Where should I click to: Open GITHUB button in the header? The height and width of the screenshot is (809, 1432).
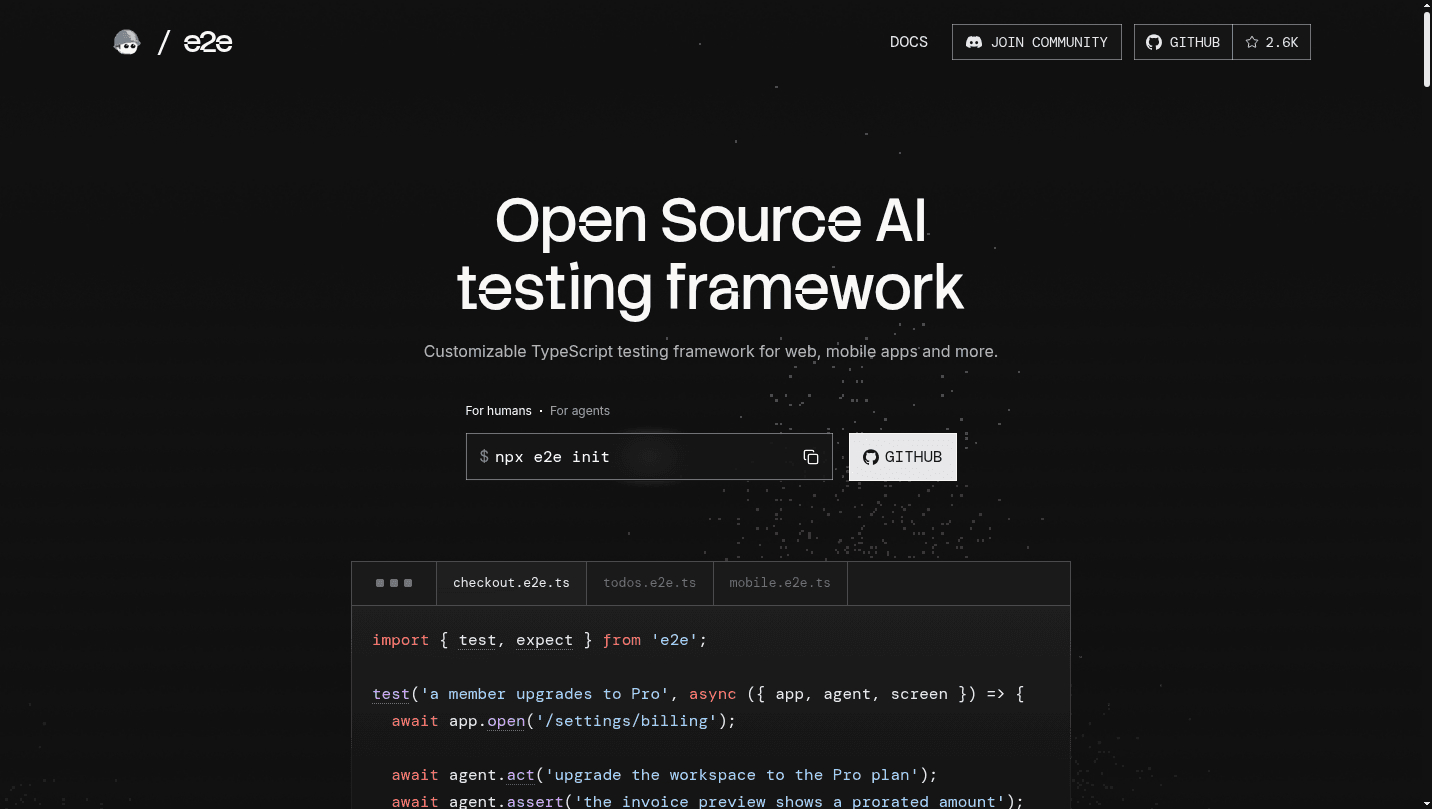click(x=1183, y=42)
